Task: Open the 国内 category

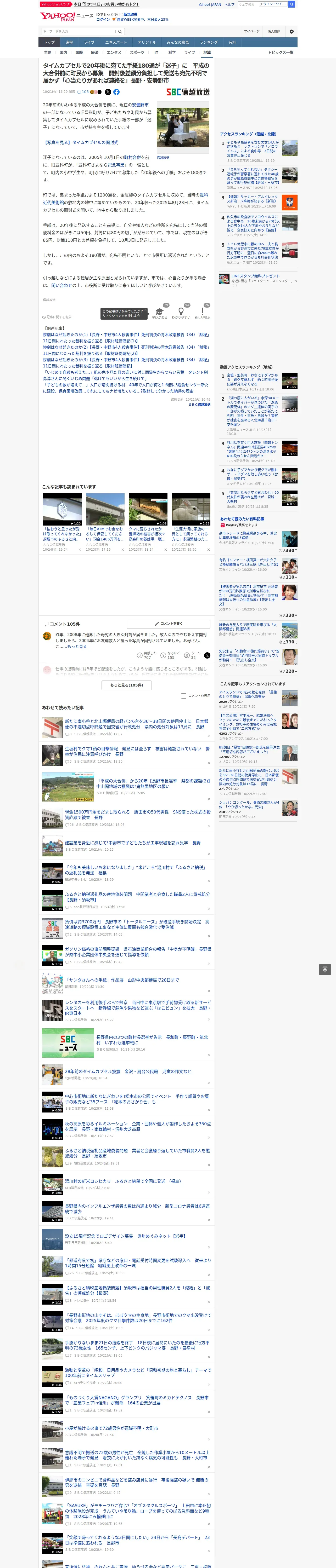Action: point(63,52)
